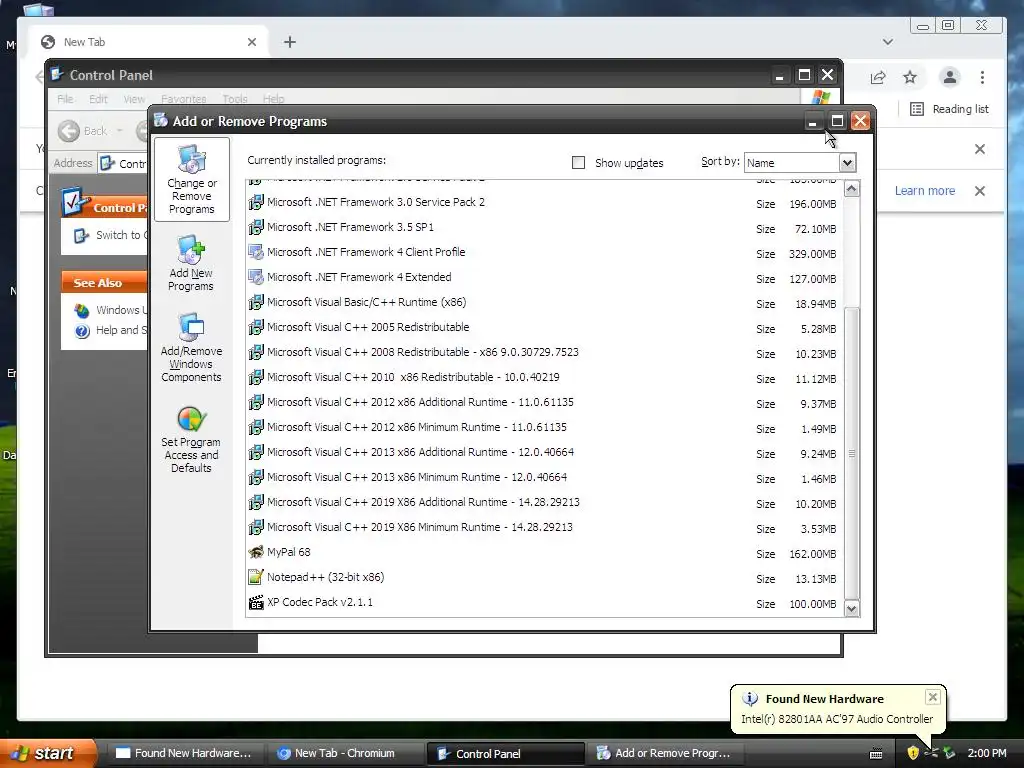Click the on-screen keyboard tray icon
Image resolution: width=1024 pixels, height=768 pixels.
click(876, 754)
